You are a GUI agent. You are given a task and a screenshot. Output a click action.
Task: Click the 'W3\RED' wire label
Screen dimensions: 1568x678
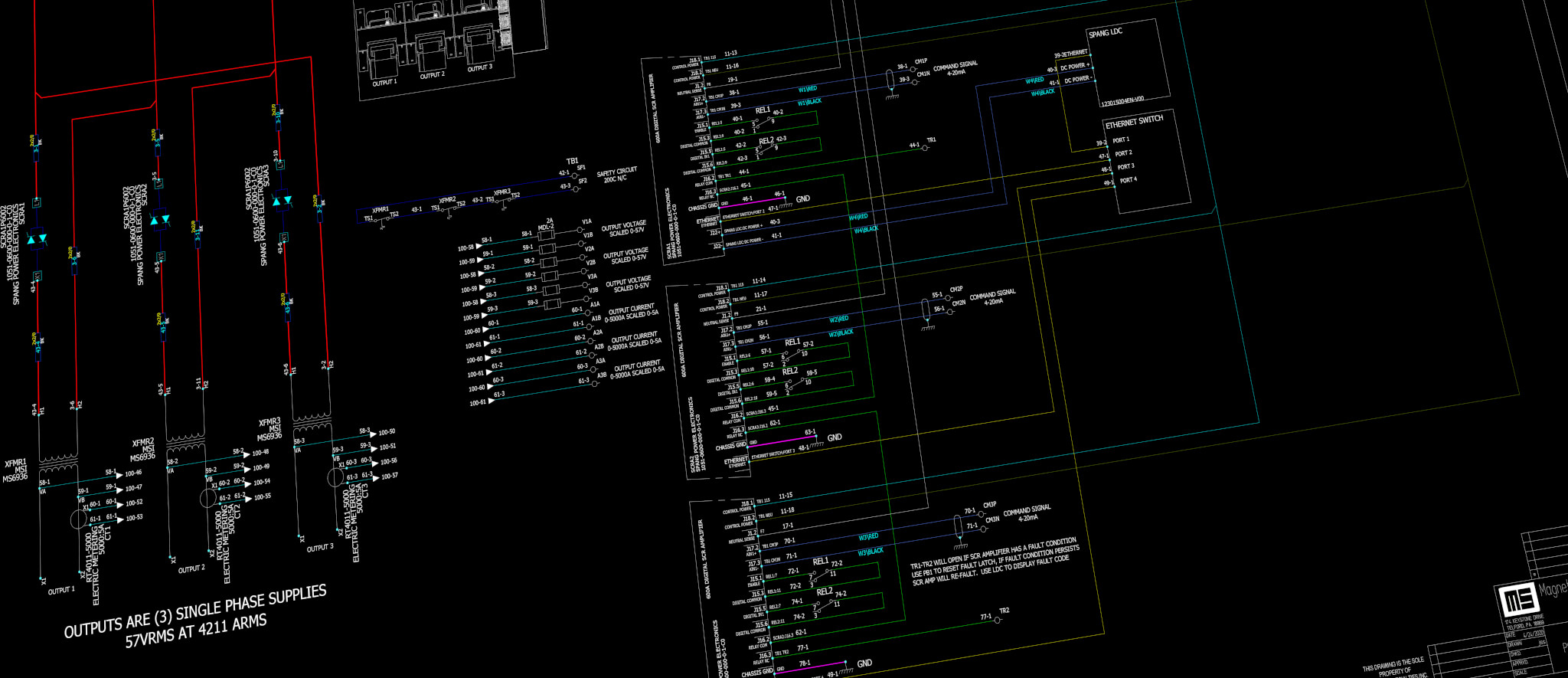pos(868,536)
